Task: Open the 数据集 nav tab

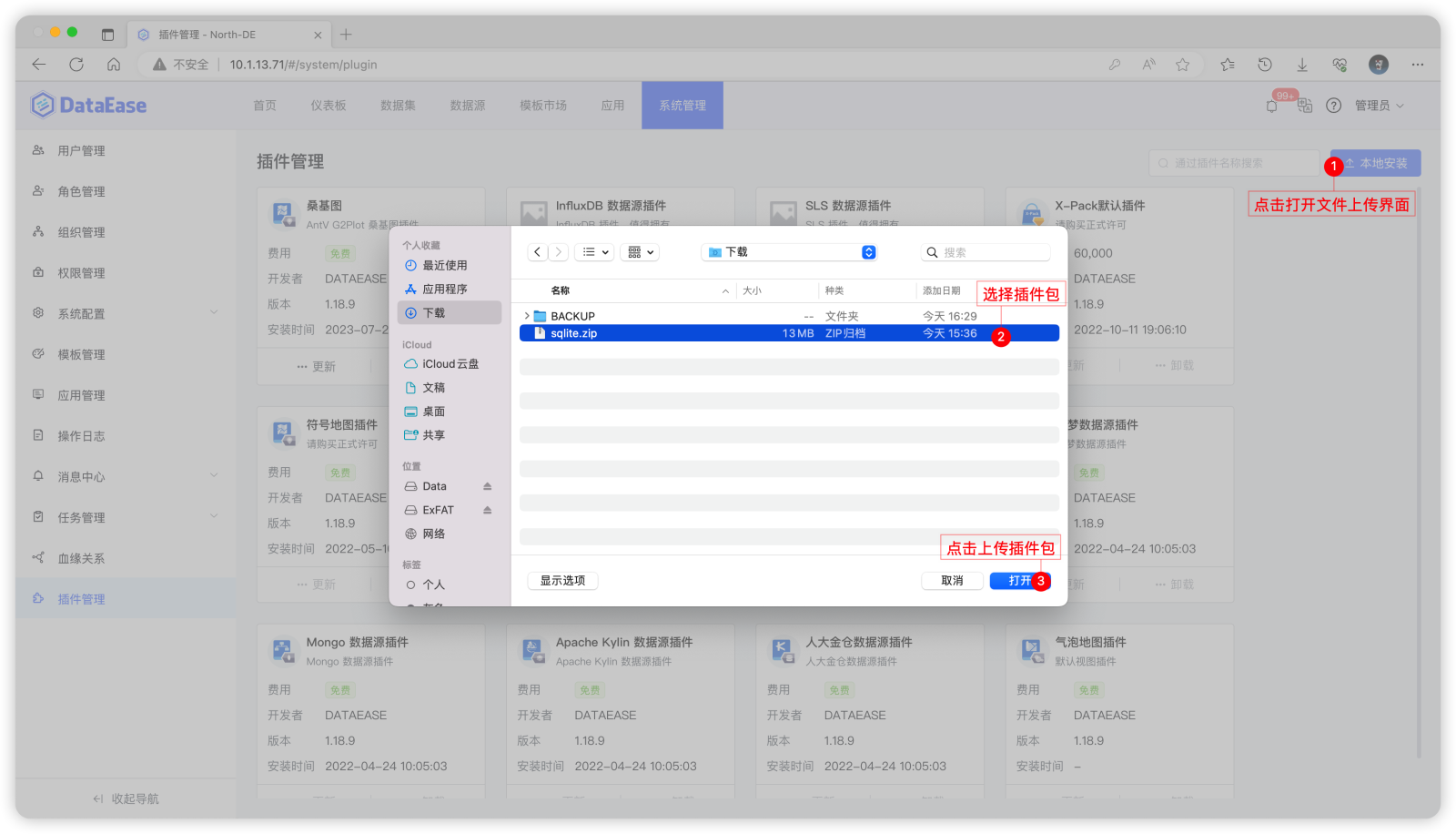Action: click(398, 106)
